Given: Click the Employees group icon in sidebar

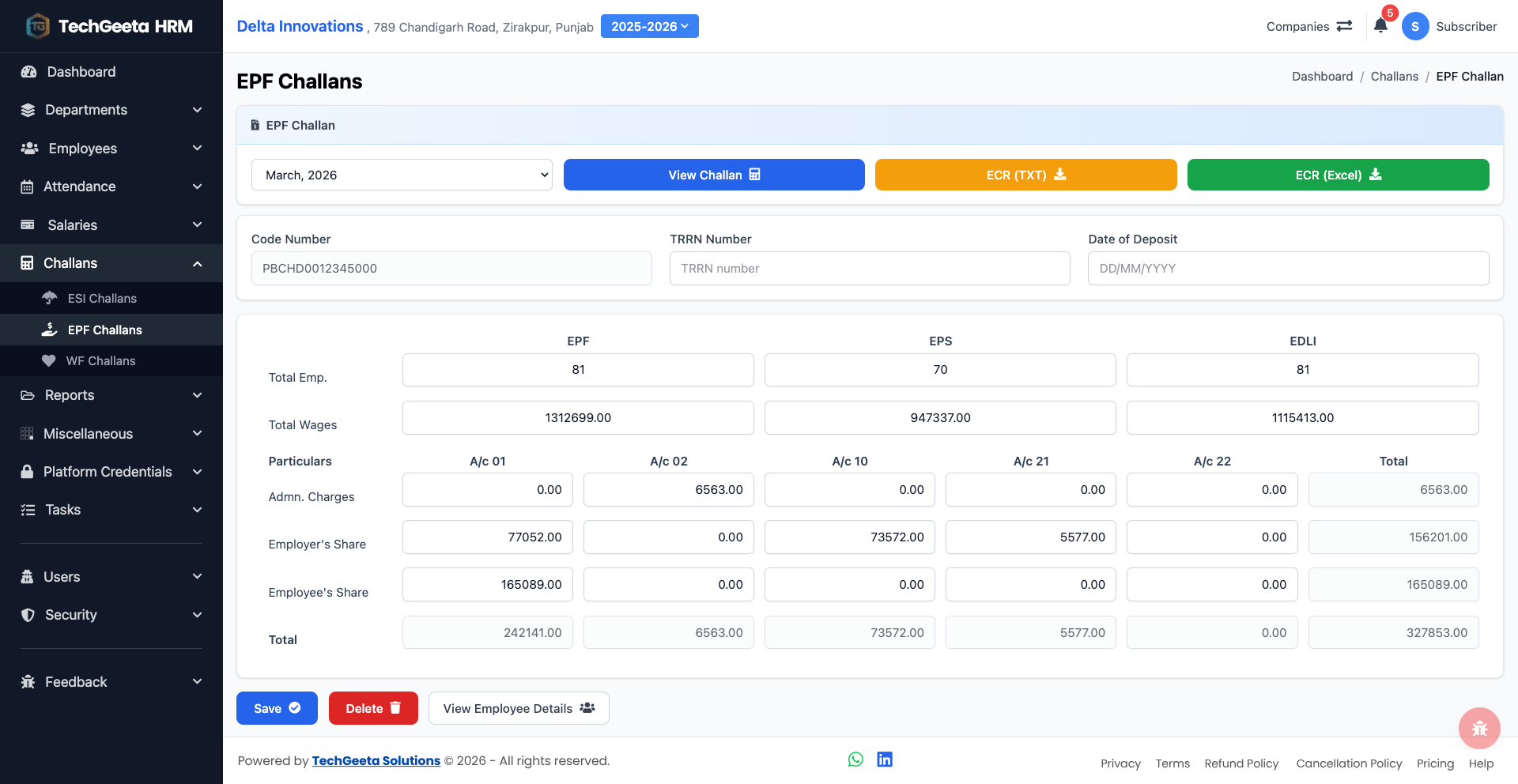Looking at the screenshot, I should tap(29, 149).
